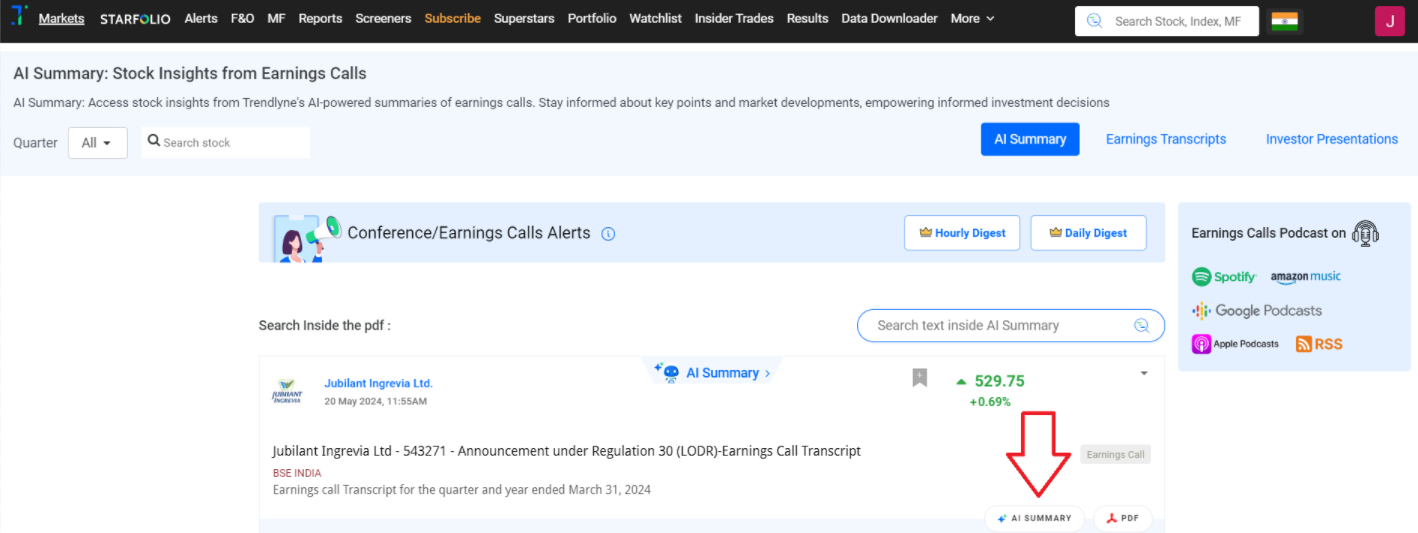The height and width of the screenshot is (533, 1418).
Task: Open the Spotify podcast link
Action: pos(1224,277)
